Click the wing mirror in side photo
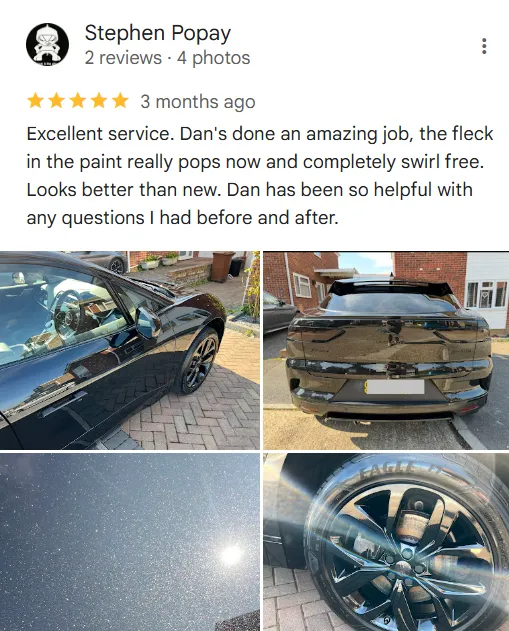Screen dimensions: 509x631 148,322
